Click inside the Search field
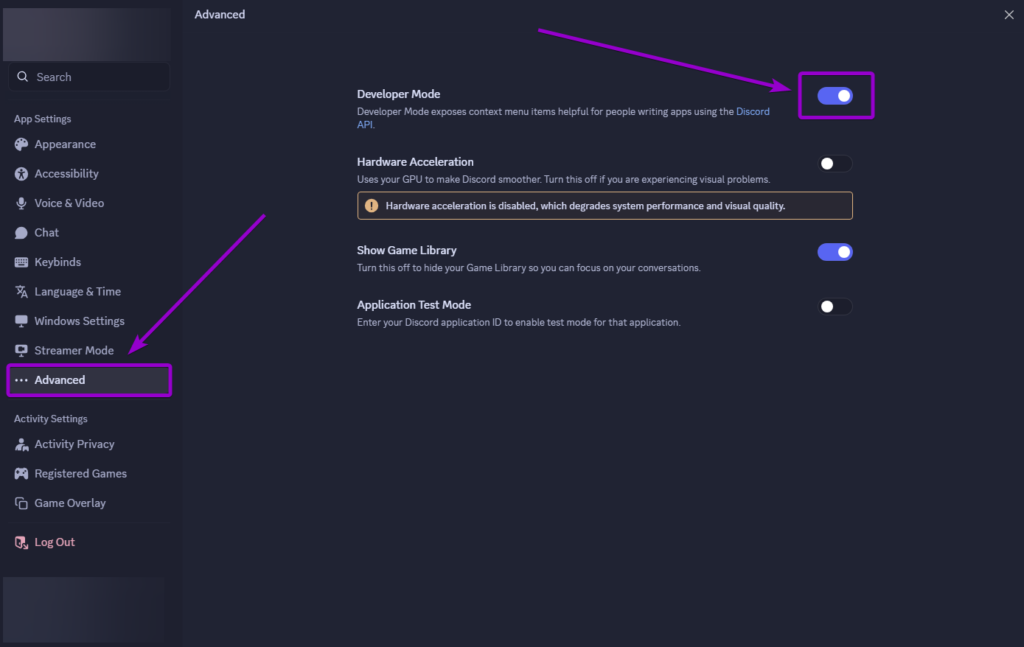The height and width of the screenshot is (647, 1024). tap(87, 76)
